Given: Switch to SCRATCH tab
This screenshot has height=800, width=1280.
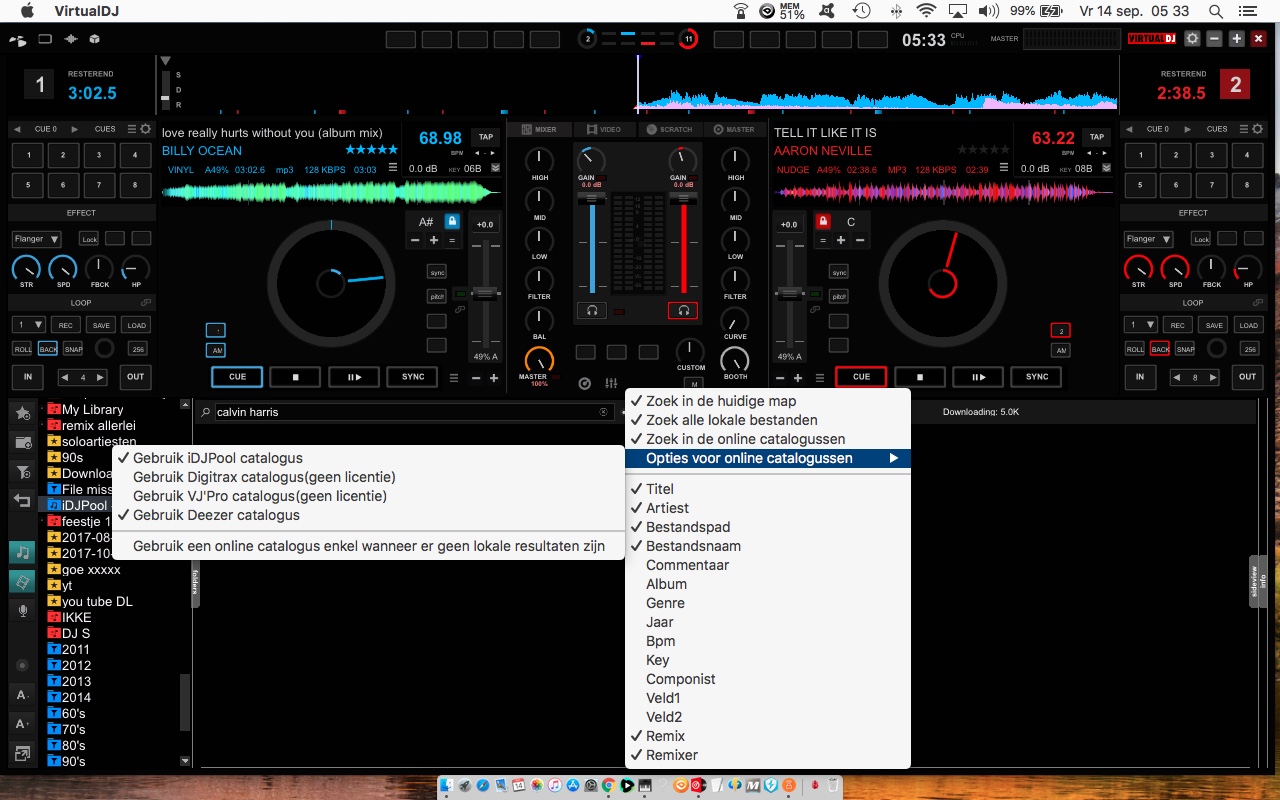Looking at the screenshot, I should pyautogui.click(x=669, y=129).
